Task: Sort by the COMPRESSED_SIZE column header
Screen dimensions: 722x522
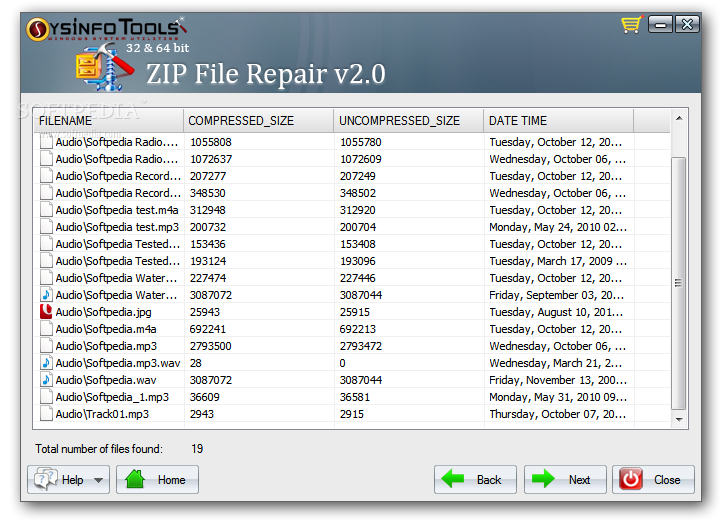Action: (258, 121)
